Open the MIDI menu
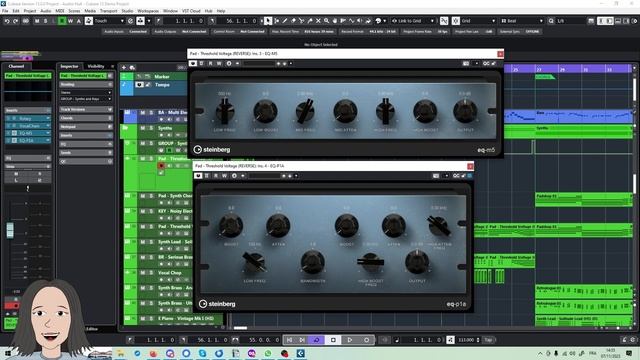The width and height of the screenshot is (640, 360). (60, 11)
